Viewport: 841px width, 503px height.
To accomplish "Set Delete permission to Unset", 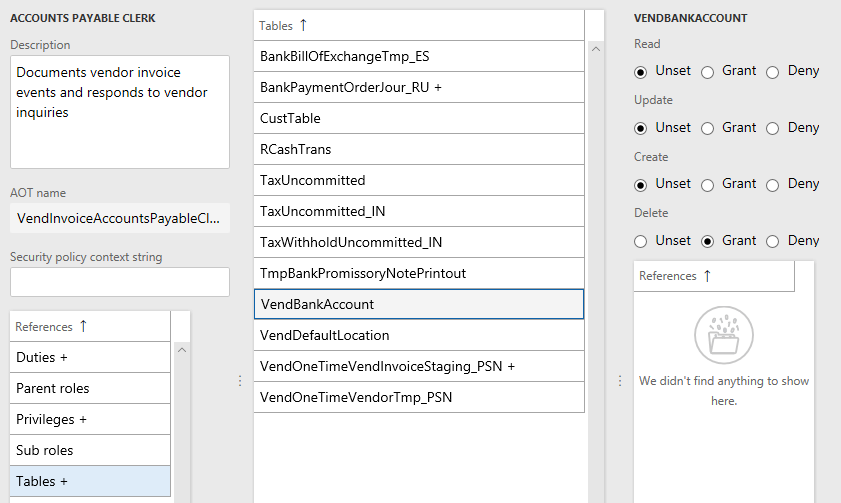I will tap(640, 241).
